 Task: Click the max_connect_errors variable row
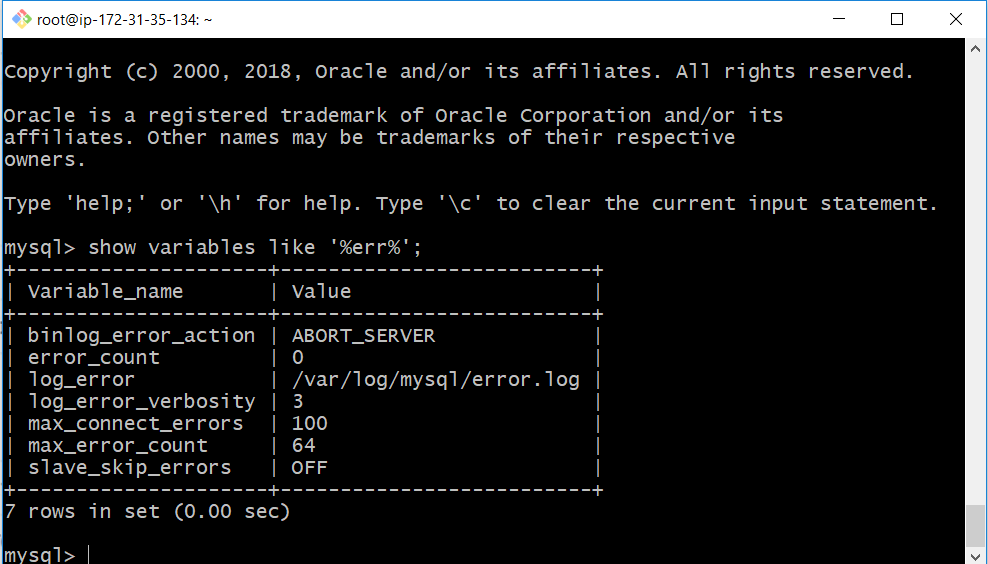302,423
